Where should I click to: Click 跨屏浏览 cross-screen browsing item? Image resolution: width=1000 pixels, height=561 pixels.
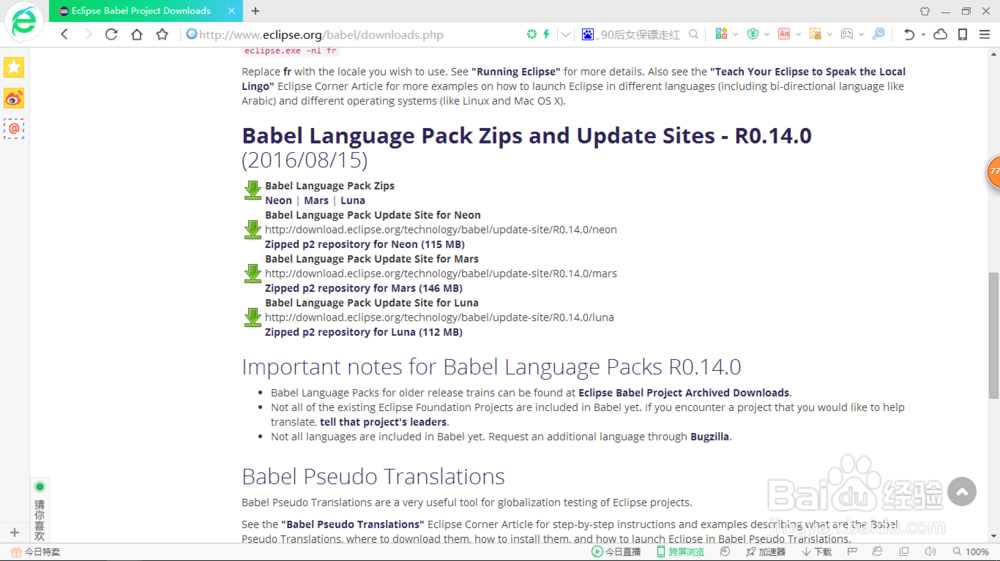pyautogui.click(x=680, y=551)
